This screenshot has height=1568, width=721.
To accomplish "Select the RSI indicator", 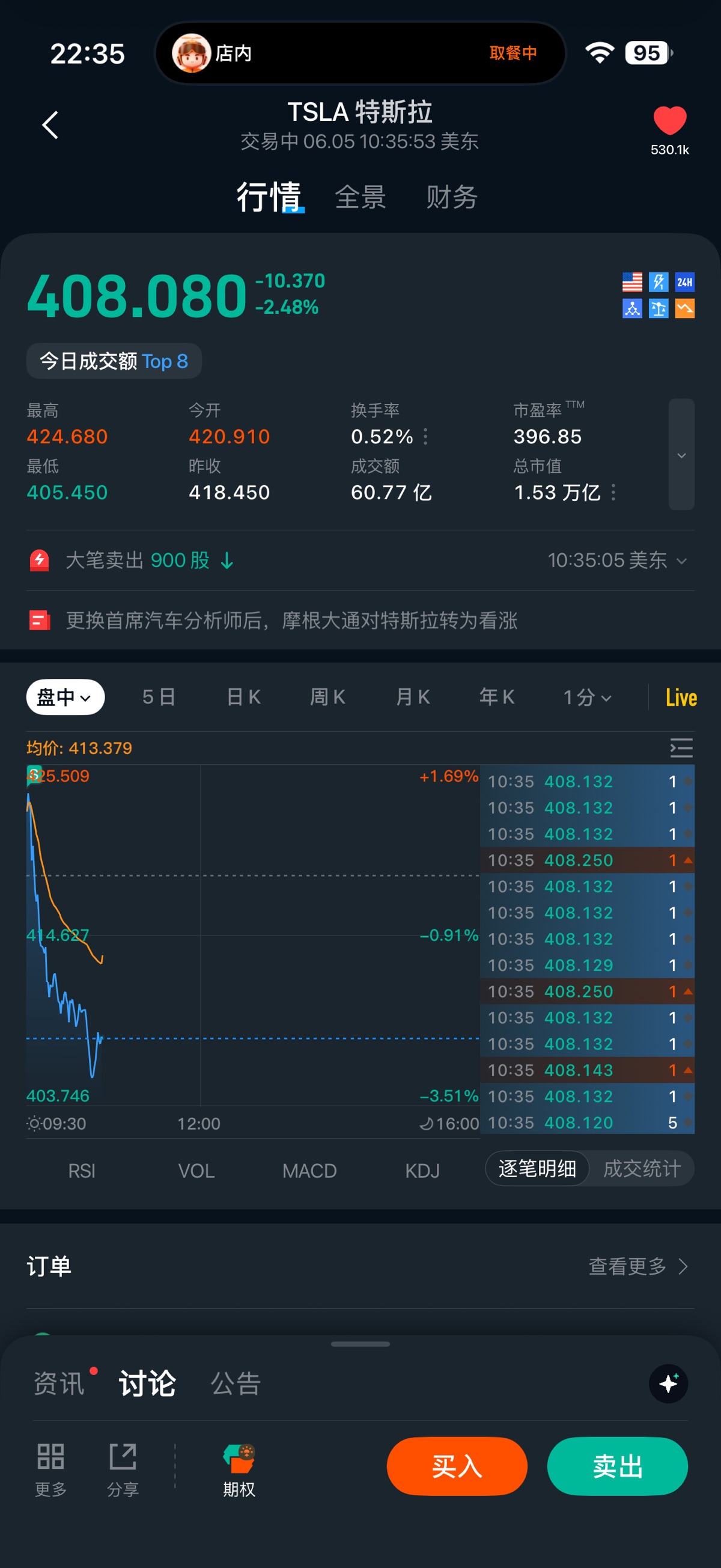I will (82, 1171).
